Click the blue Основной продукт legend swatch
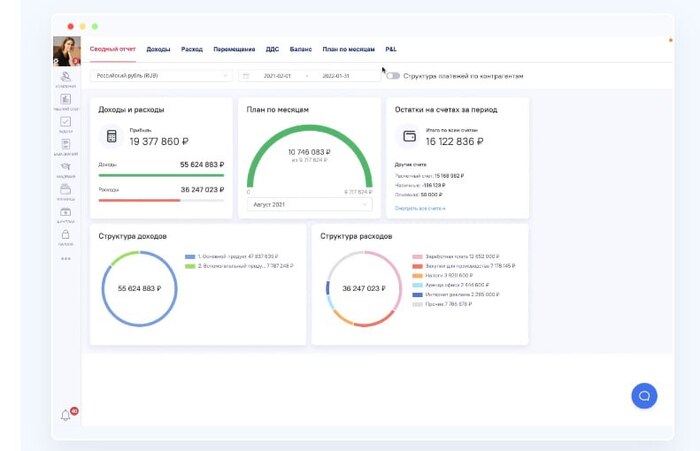 190,256
